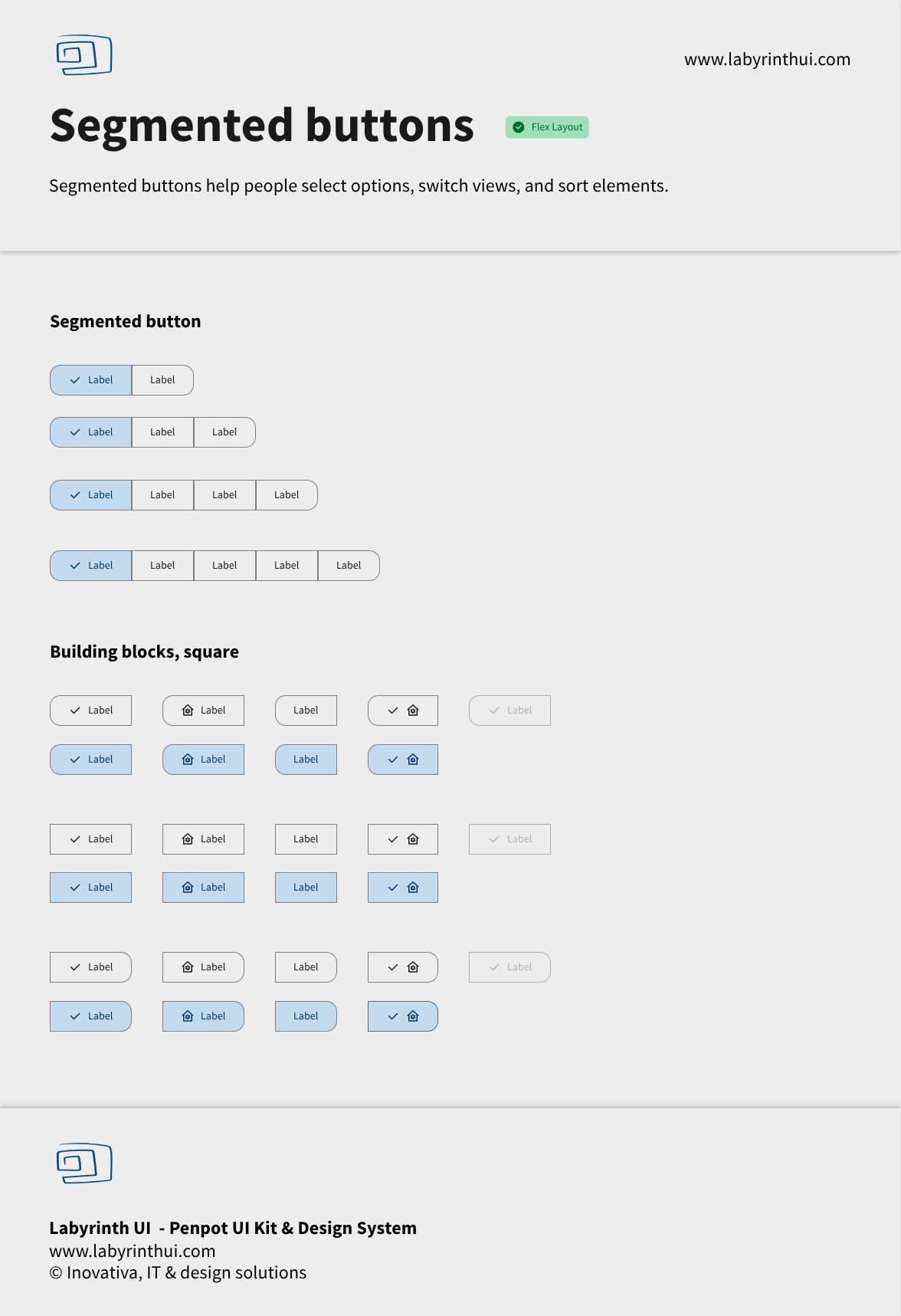Viewport: 901px width, 1316px height.
Task: Select the fourth Label in the four-segment button
Action: pyautogui.click(x=287, y=495)
